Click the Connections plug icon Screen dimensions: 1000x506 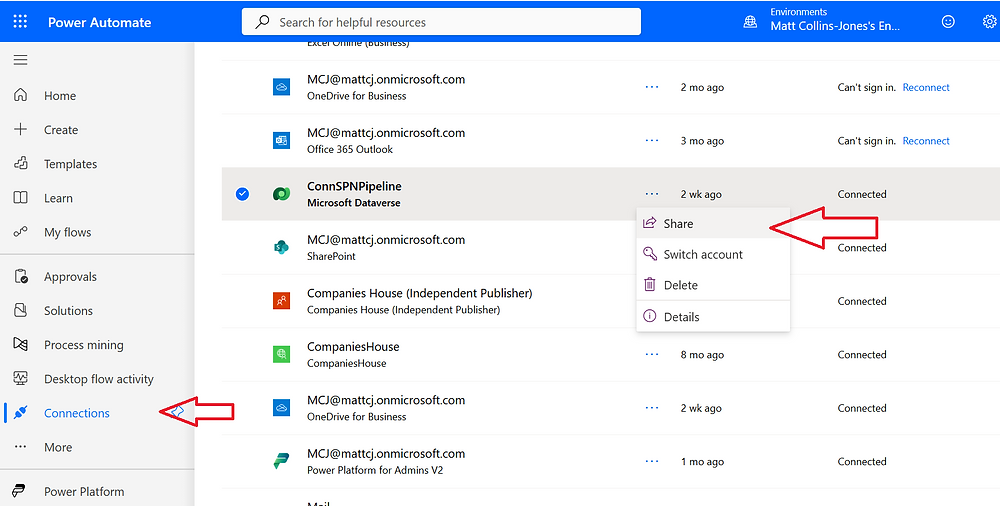click(20, 413)
